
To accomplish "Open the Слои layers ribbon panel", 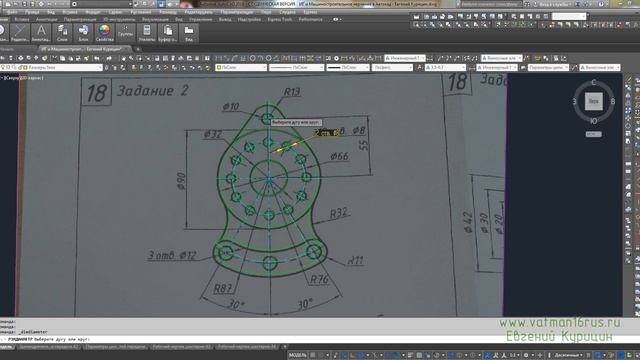I will point(62,33).
